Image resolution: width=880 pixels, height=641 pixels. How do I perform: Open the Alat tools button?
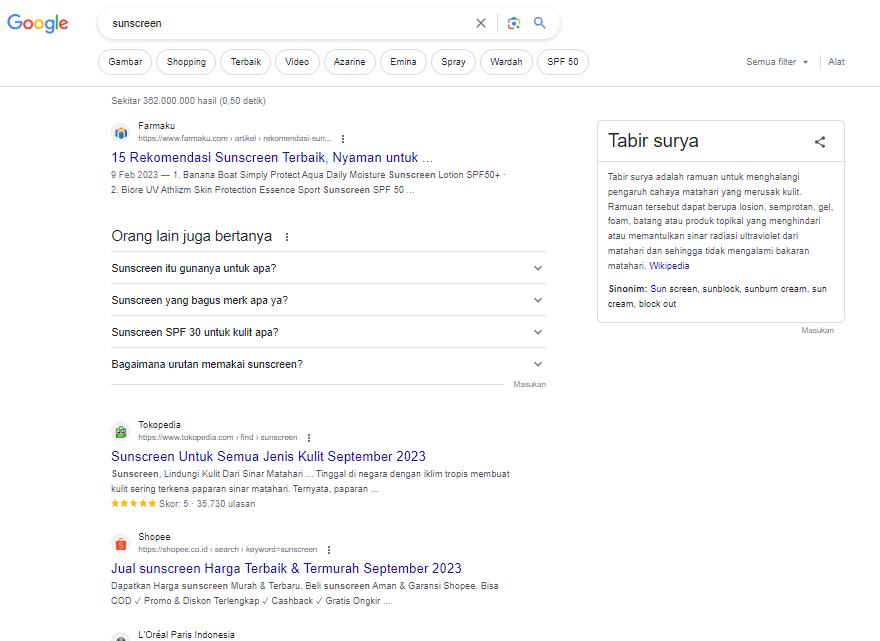(x=836, y=62)
